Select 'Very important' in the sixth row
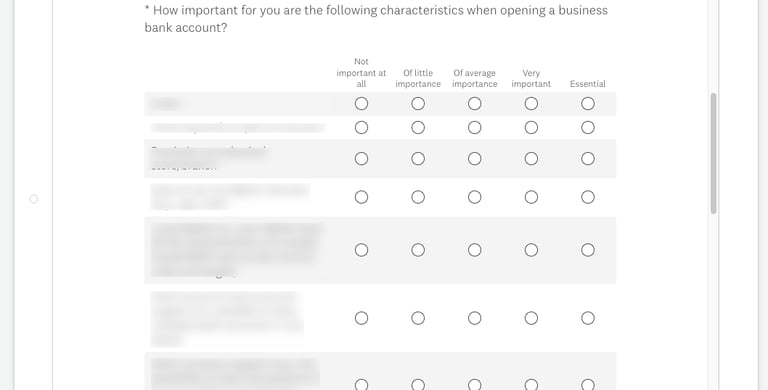 tap(531, 318)
